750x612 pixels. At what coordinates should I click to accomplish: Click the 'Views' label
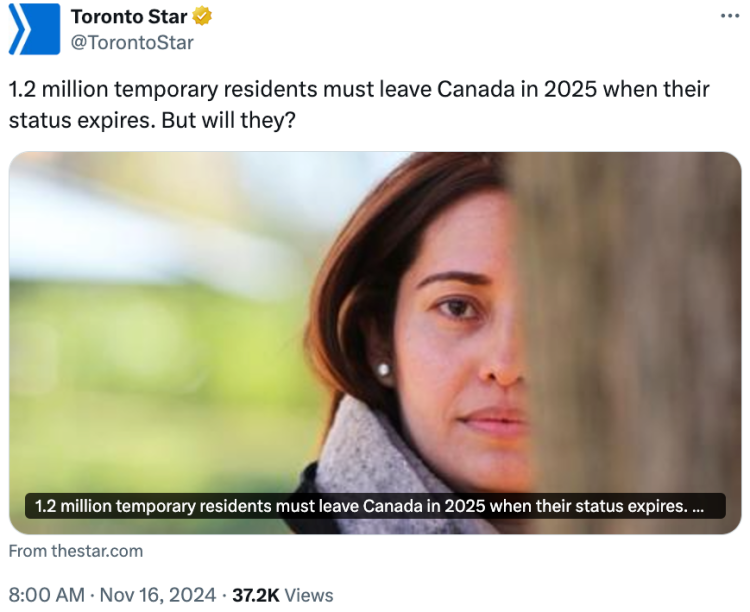point(309,595)
